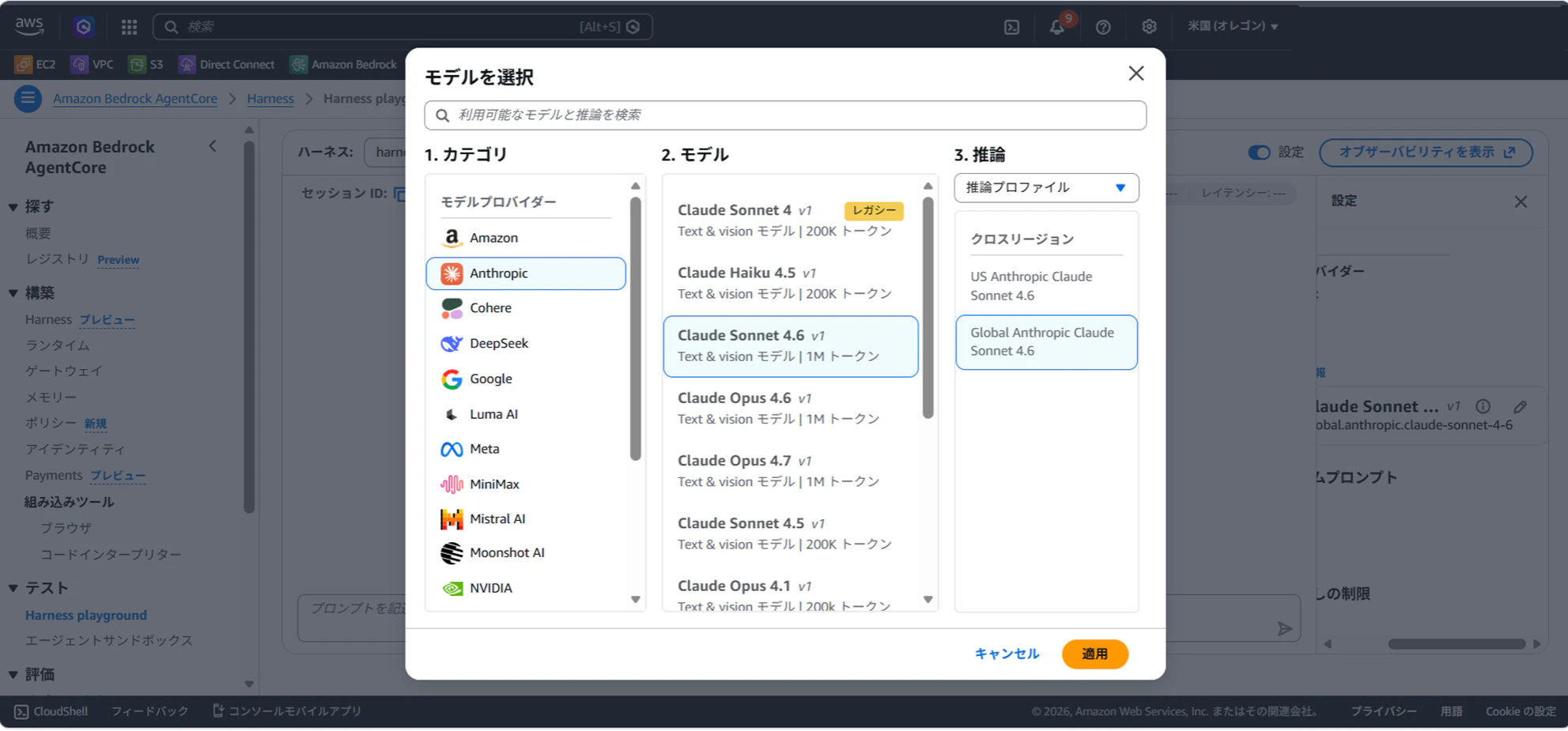Select the MiniMax model provider
This screenshot has height=731, width=1568.
pos(526,484)
